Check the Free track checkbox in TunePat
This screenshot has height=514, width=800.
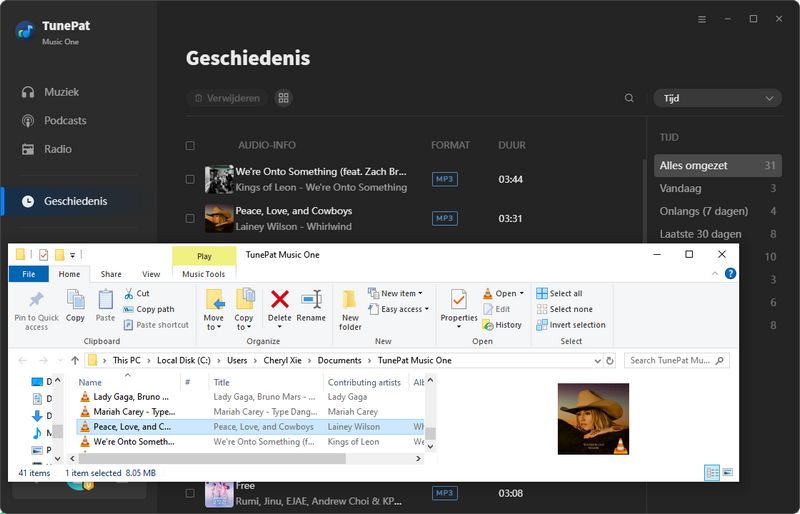click(x=190, y=493)
